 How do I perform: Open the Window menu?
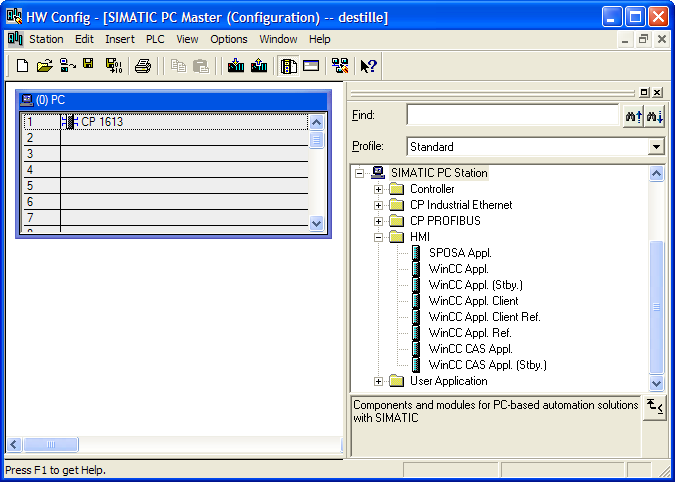(x=278, y=39)
